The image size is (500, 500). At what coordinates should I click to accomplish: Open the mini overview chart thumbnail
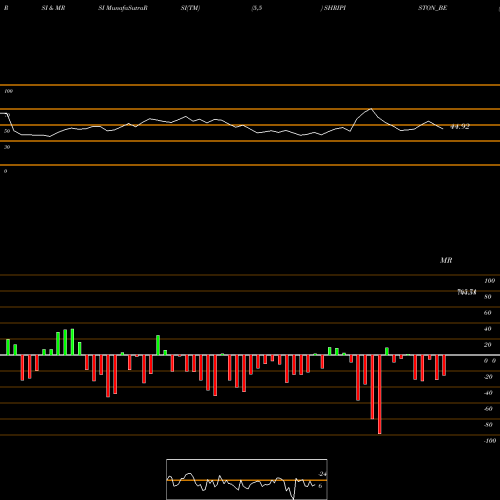tap(247, 479)
